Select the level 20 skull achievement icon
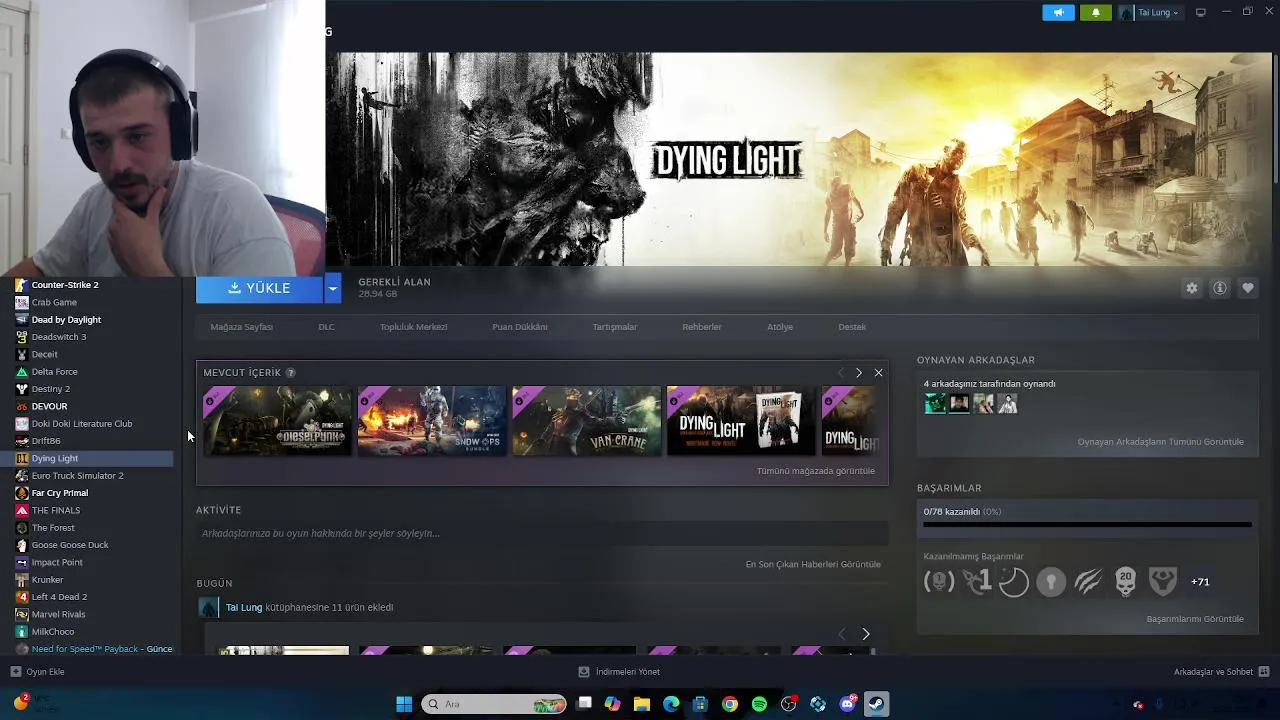This screenshot has height=720, width=1280. (1126, 582)
